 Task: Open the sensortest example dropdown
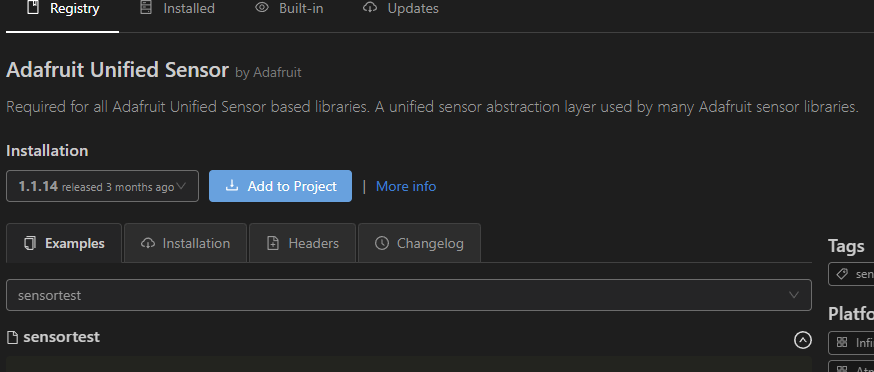click(409, 295)
